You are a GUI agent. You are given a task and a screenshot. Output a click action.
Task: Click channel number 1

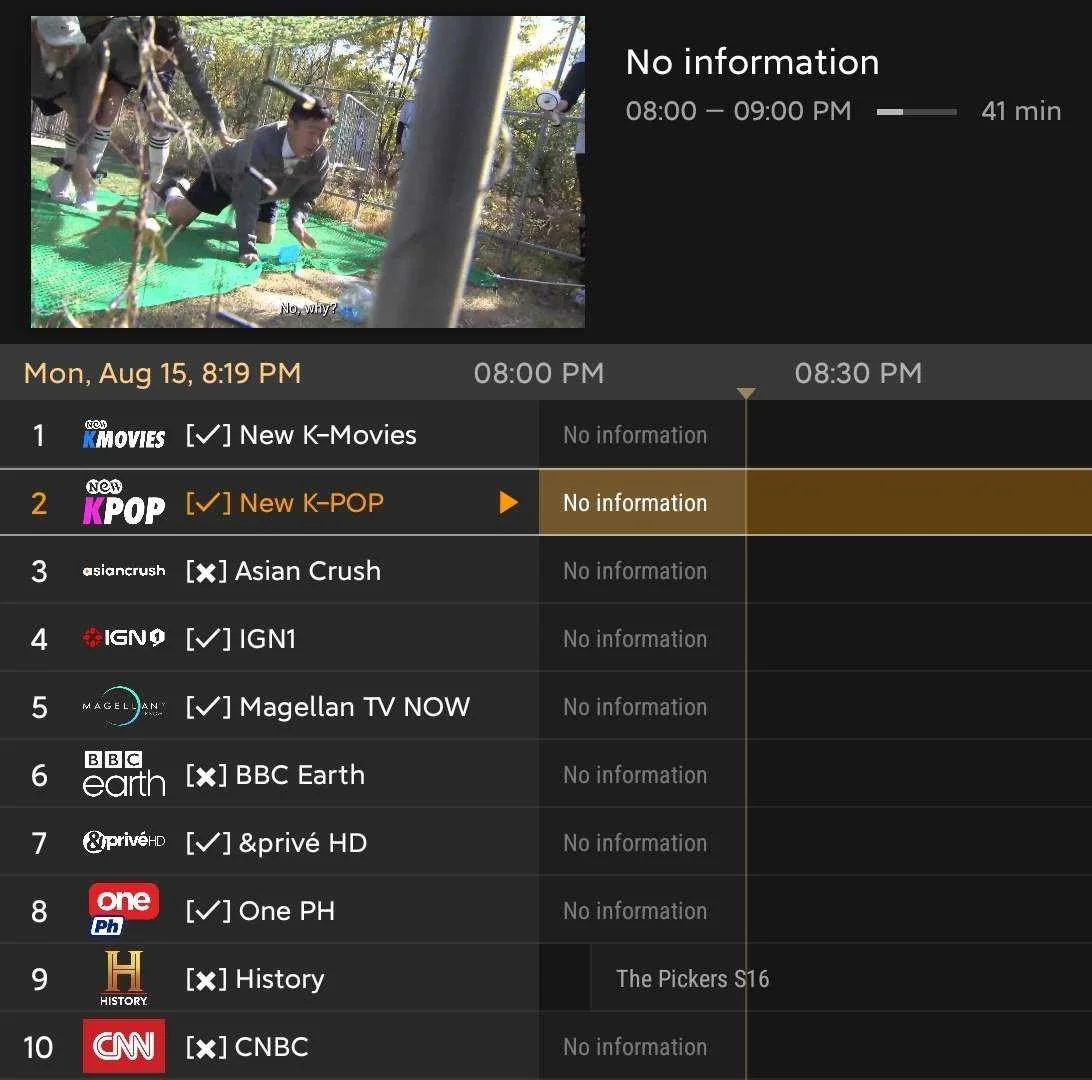39,435
